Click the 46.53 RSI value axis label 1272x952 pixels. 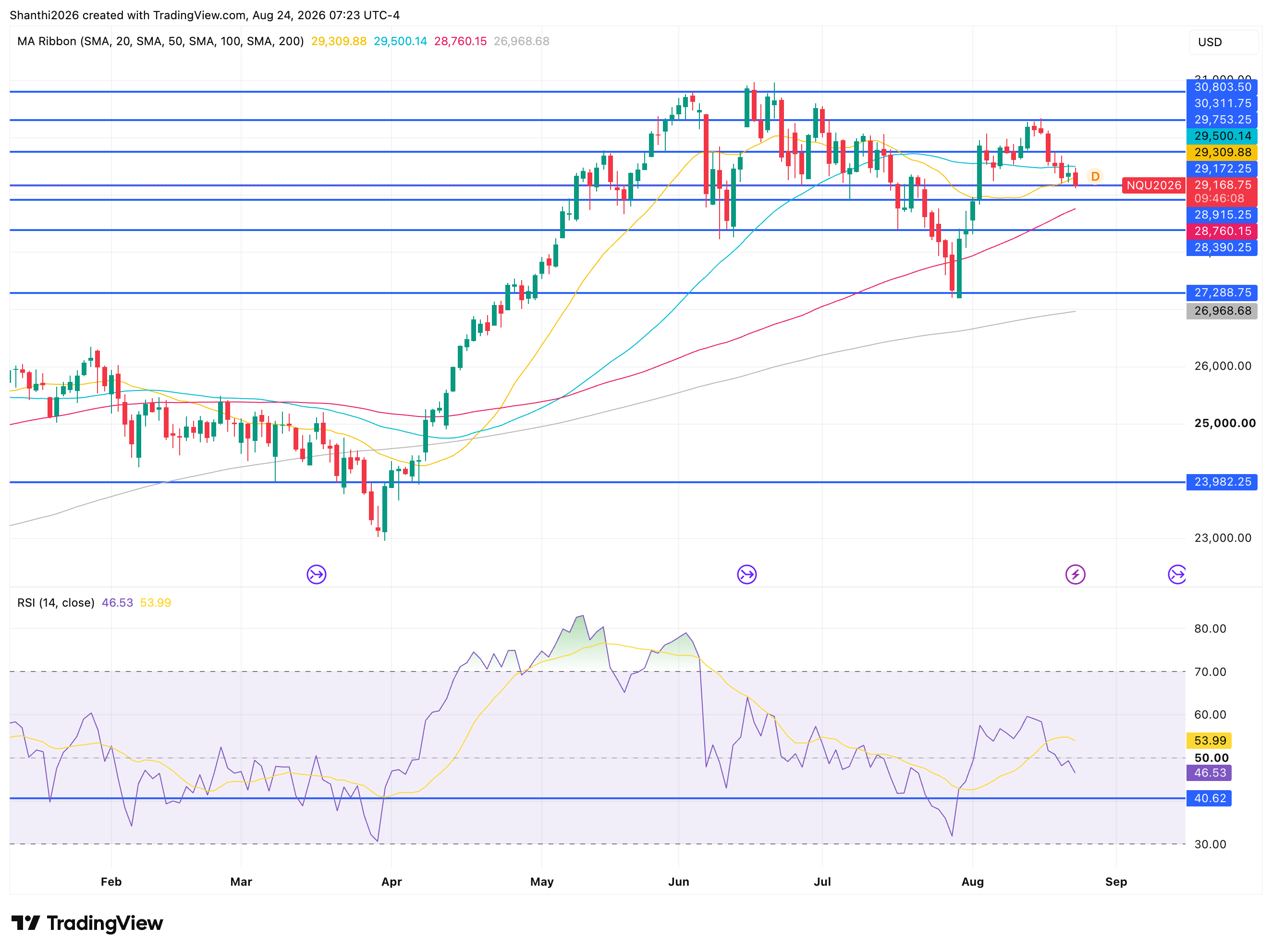[x=1209, y=773]
